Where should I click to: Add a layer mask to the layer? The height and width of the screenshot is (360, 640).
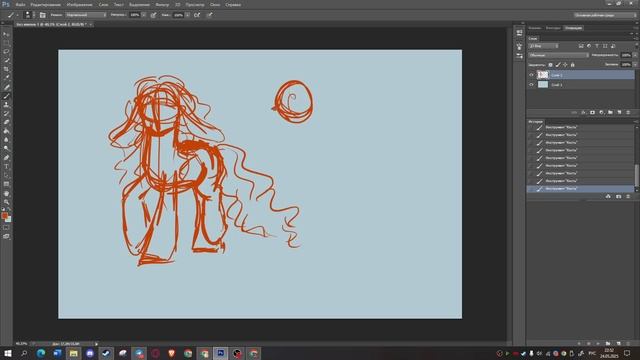coord(592,112)
